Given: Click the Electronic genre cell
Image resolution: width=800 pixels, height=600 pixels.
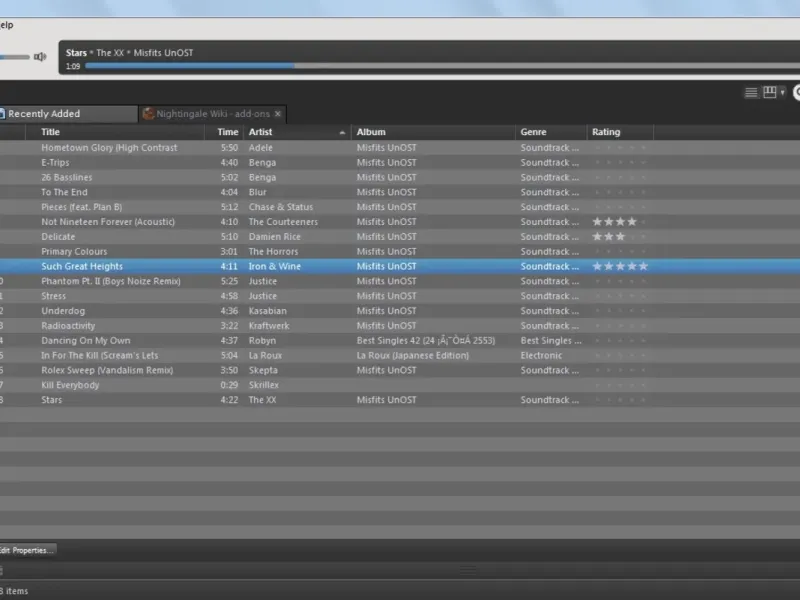Looking at the screenshot, I should [x=541, y=355].
